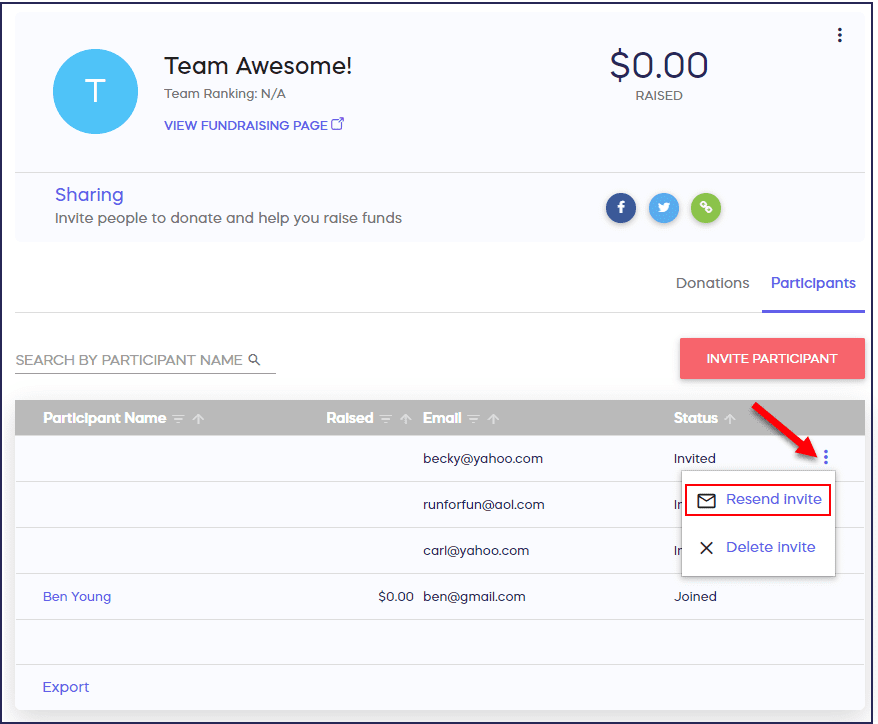Viewport: 878px width, 724px height.
Task: Click the green copy link icon
Action: point(706,208)
